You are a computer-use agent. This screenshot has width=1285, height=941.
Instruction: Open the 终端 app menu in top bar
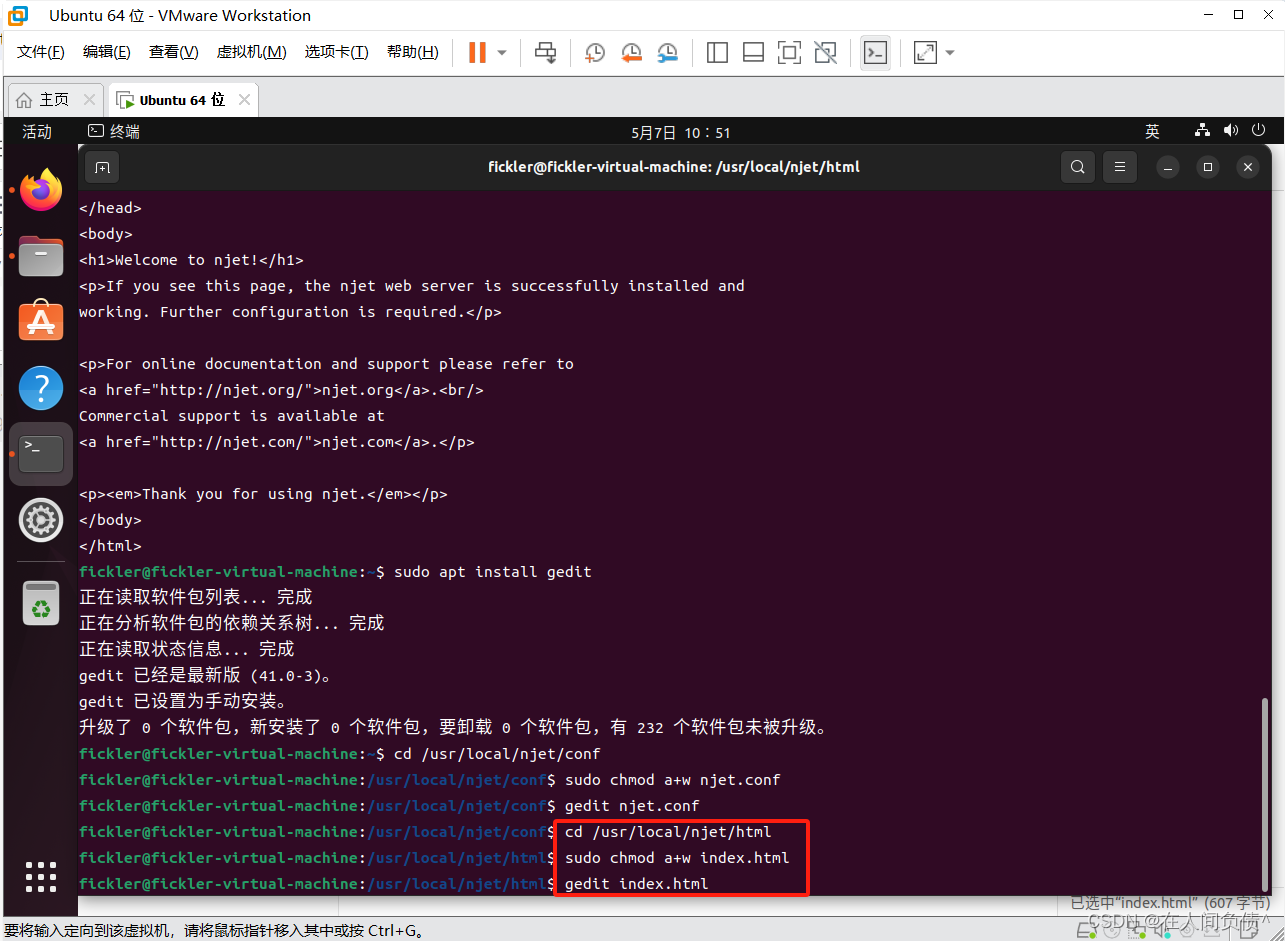click(114, 132)
